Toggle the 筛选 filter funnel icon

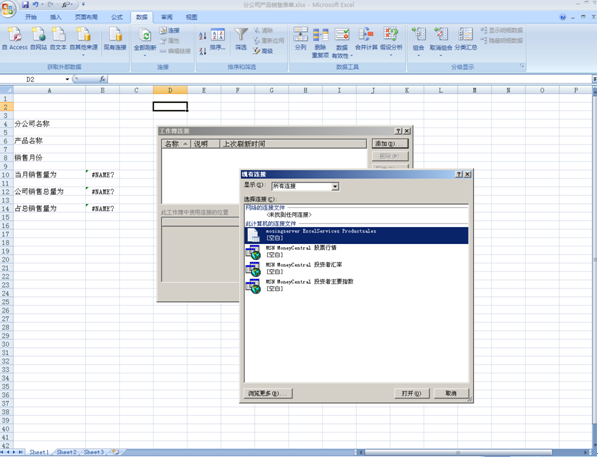coord(241,35)
